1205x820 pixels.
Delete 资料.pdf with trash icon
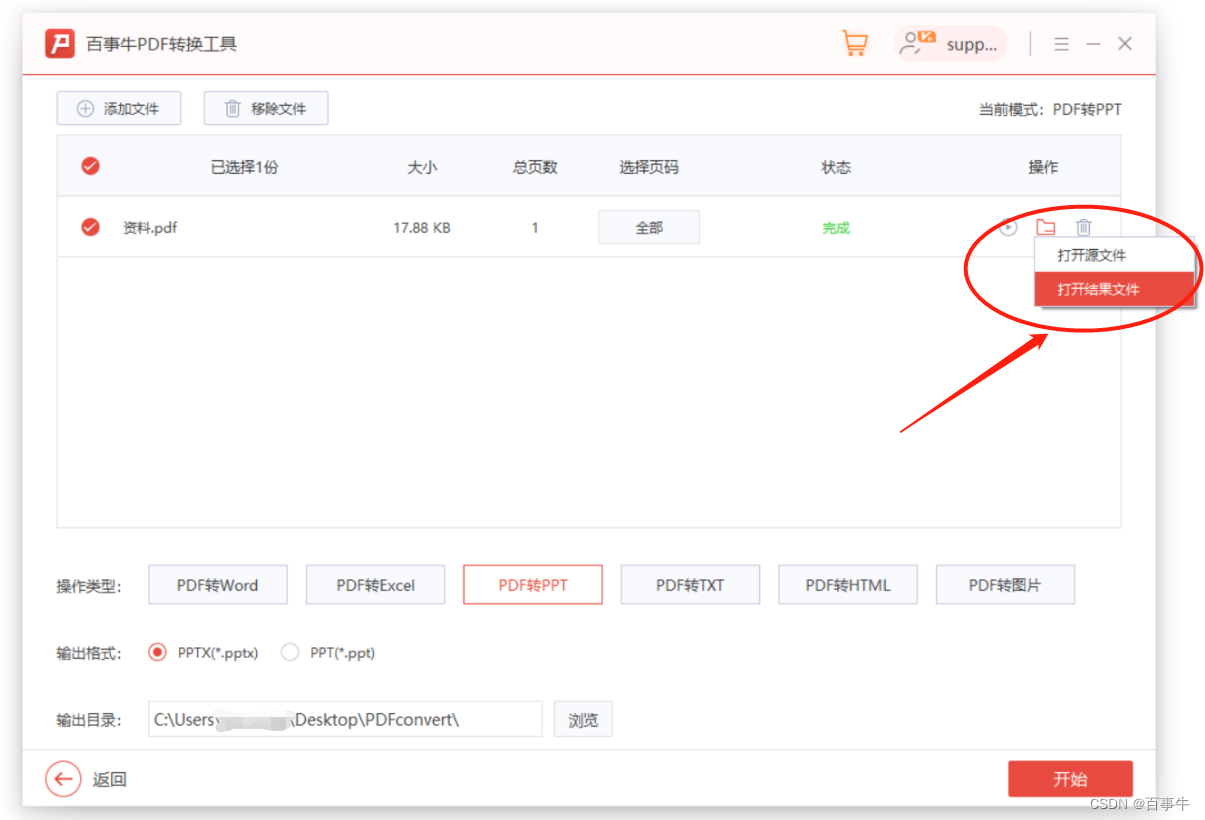pyautogui.click(x=1084, y=228)
